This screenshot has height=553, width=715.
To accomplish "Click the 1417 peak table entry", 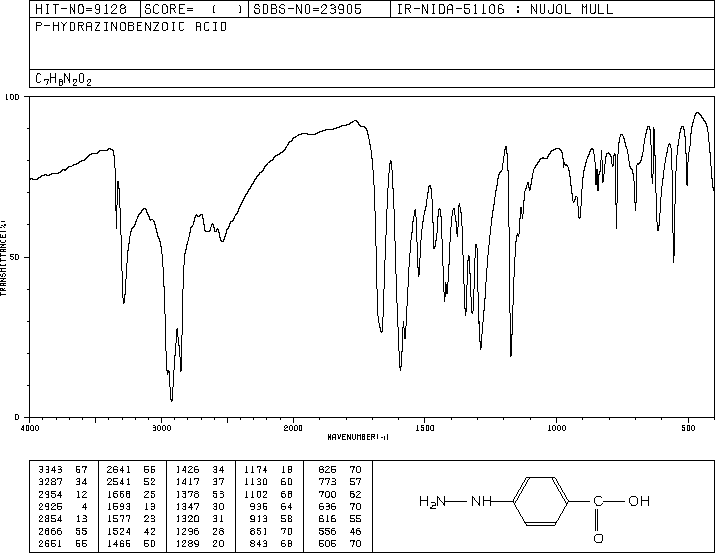I will (200, 482).
